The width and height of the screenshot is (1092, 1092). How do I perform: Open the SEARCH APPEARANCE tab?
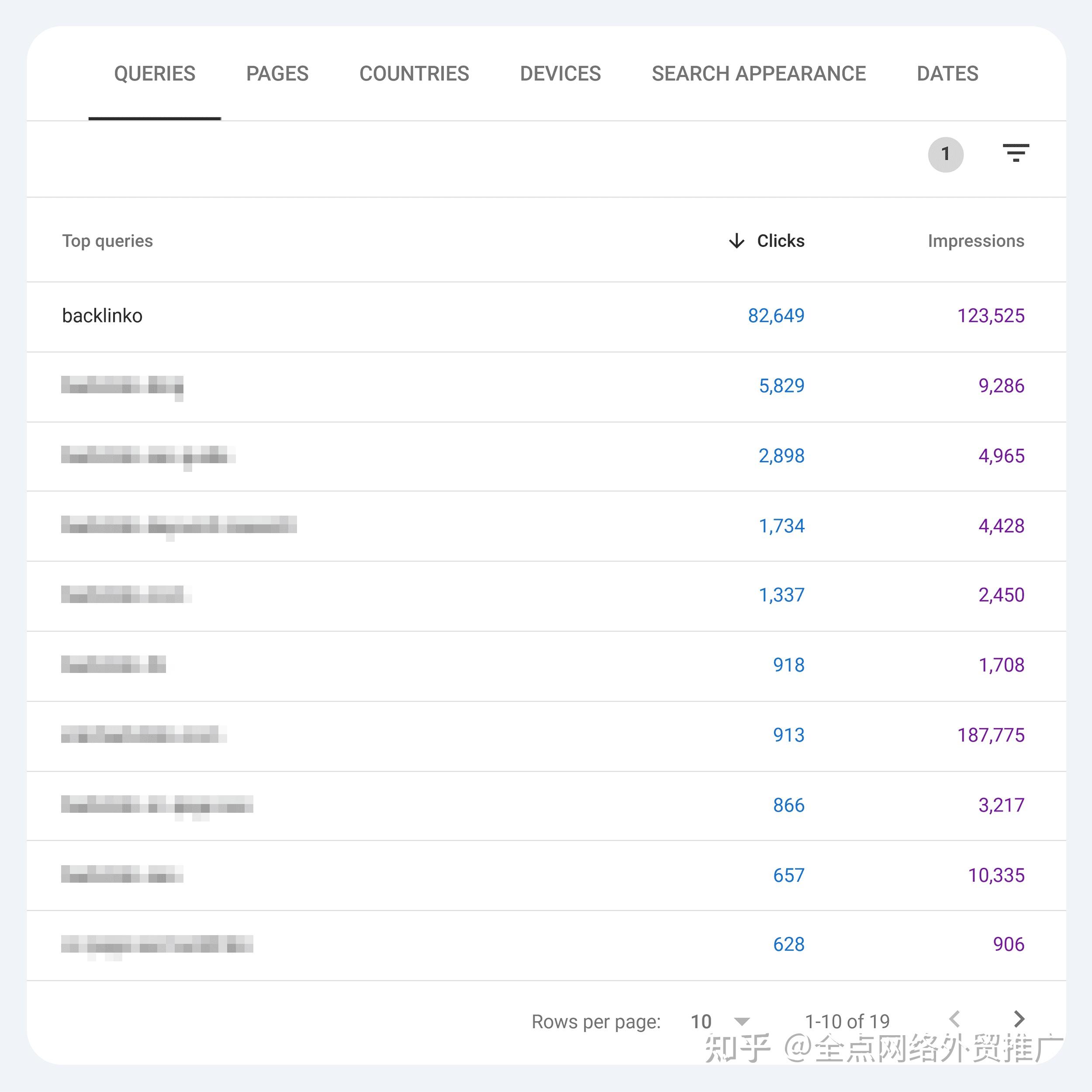click(759, 73)
